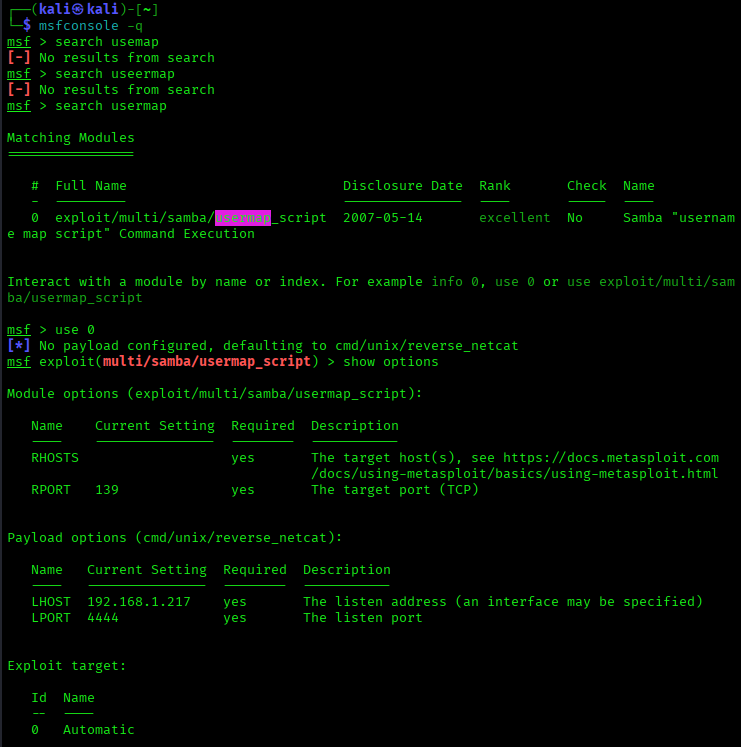Click the 'Automatic' target name
Image resolution: width=741 pixels, height=747 pixels.
[99, 730]
